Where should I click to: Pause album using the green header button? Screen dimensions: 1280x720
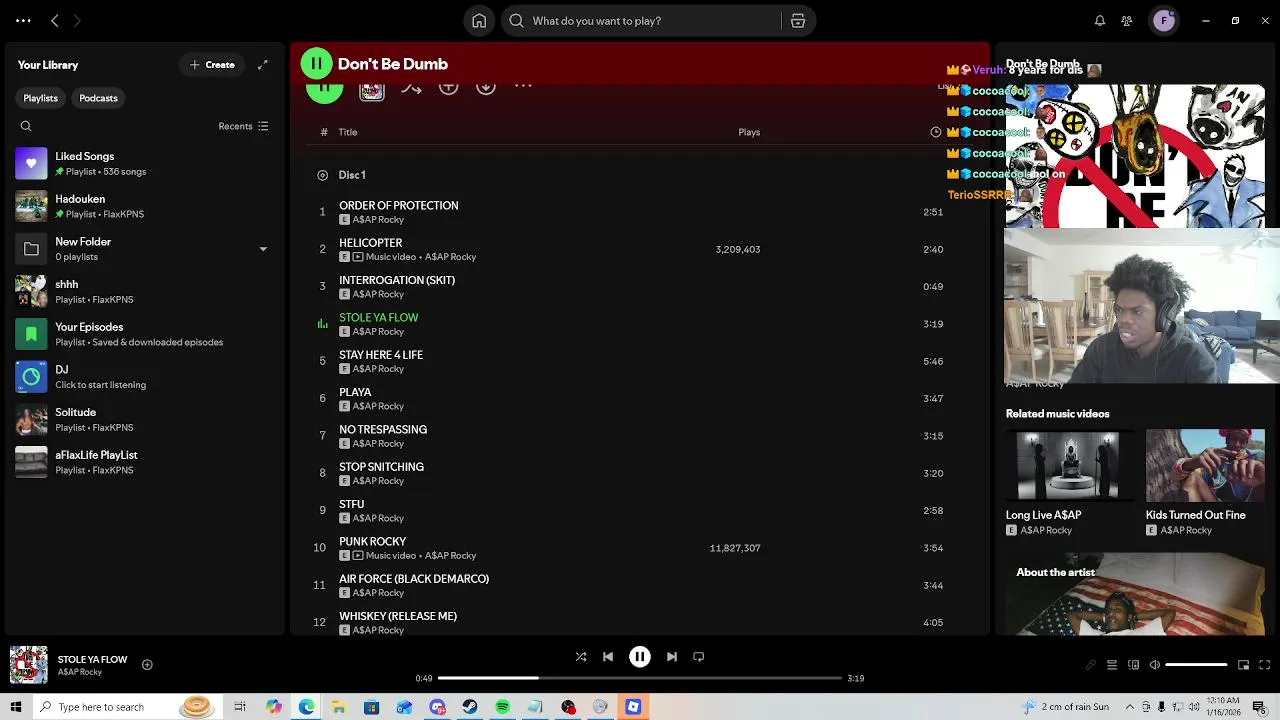(316, 63)
